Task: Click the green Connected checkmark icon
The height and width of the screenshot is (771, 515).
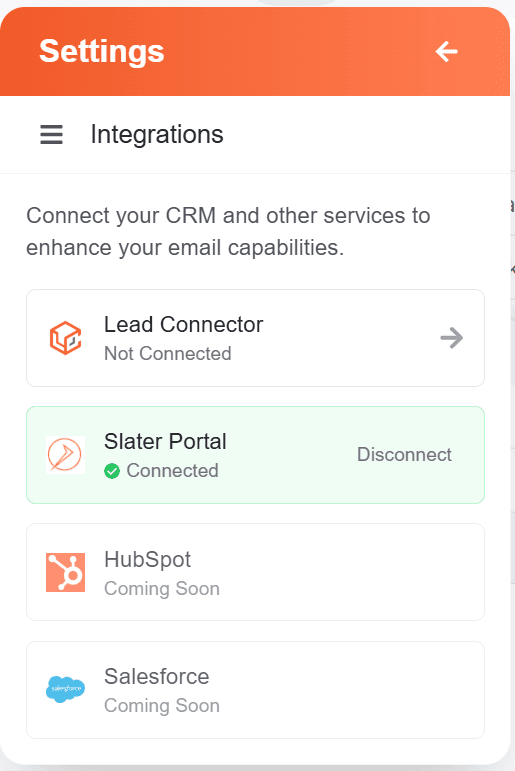Action: click(x=112, y=471)
